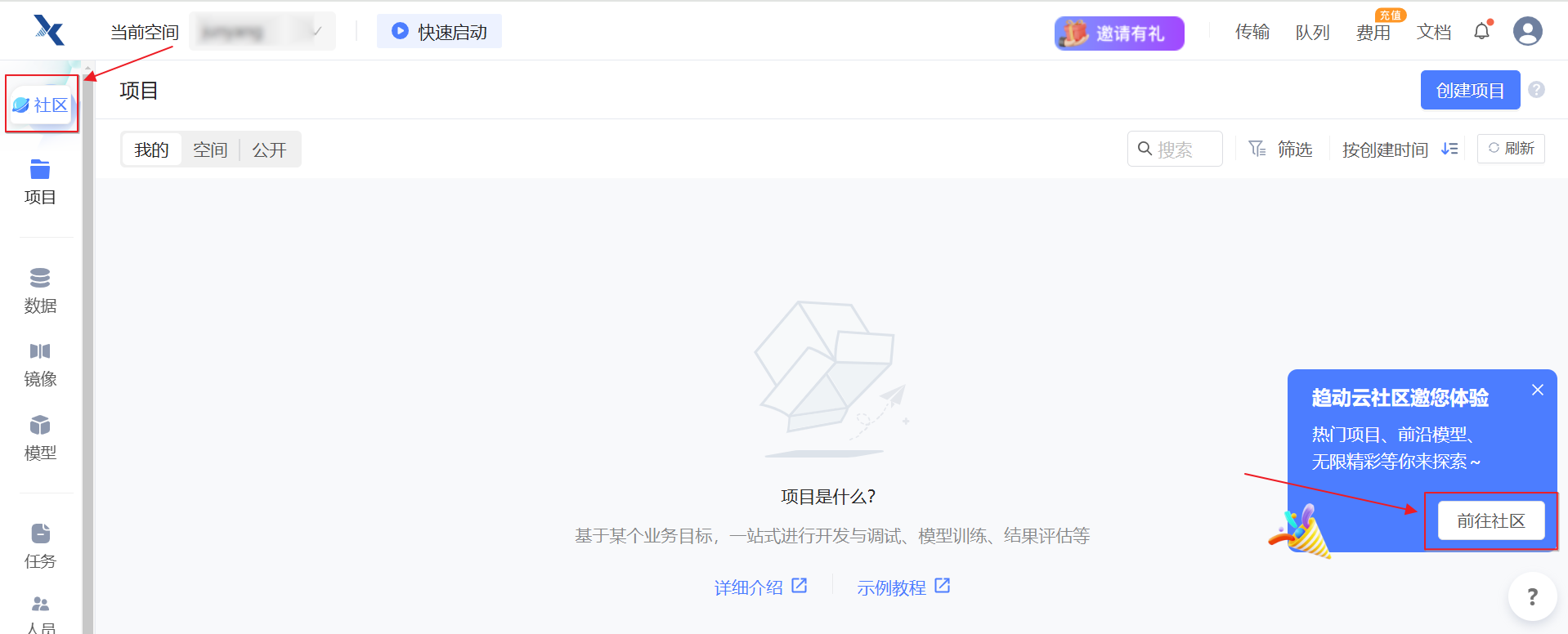Open 模型 in the sidebar
This screenshot has width=1568, height=634.
pyautogui.click(x=40, y=437)
